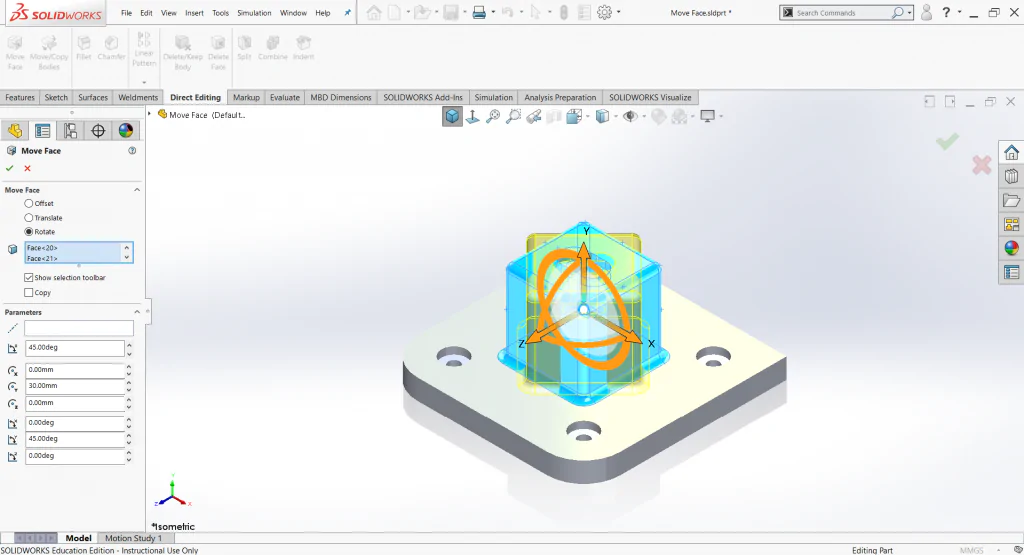Click the Options gear icon

click(605, 12)
